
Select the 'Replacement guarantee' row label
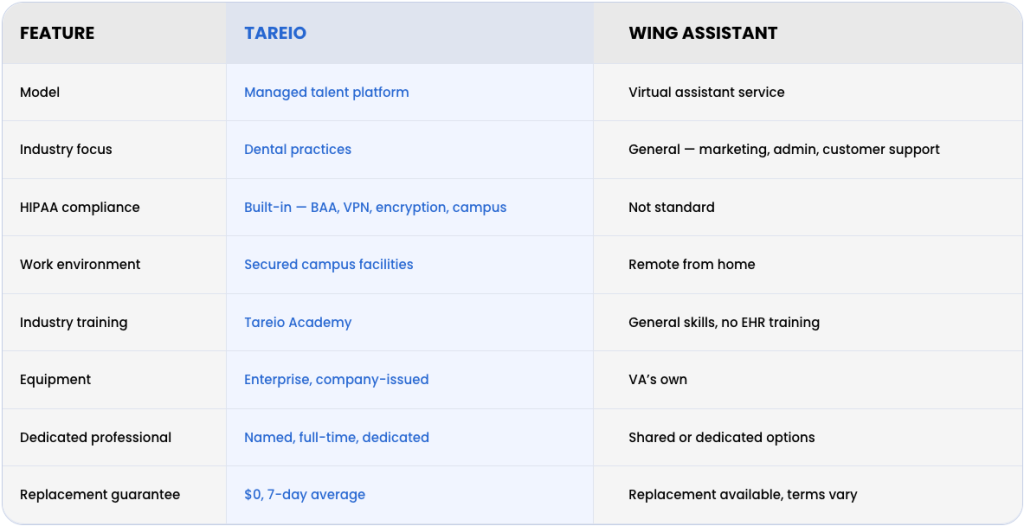coord(100,494)
